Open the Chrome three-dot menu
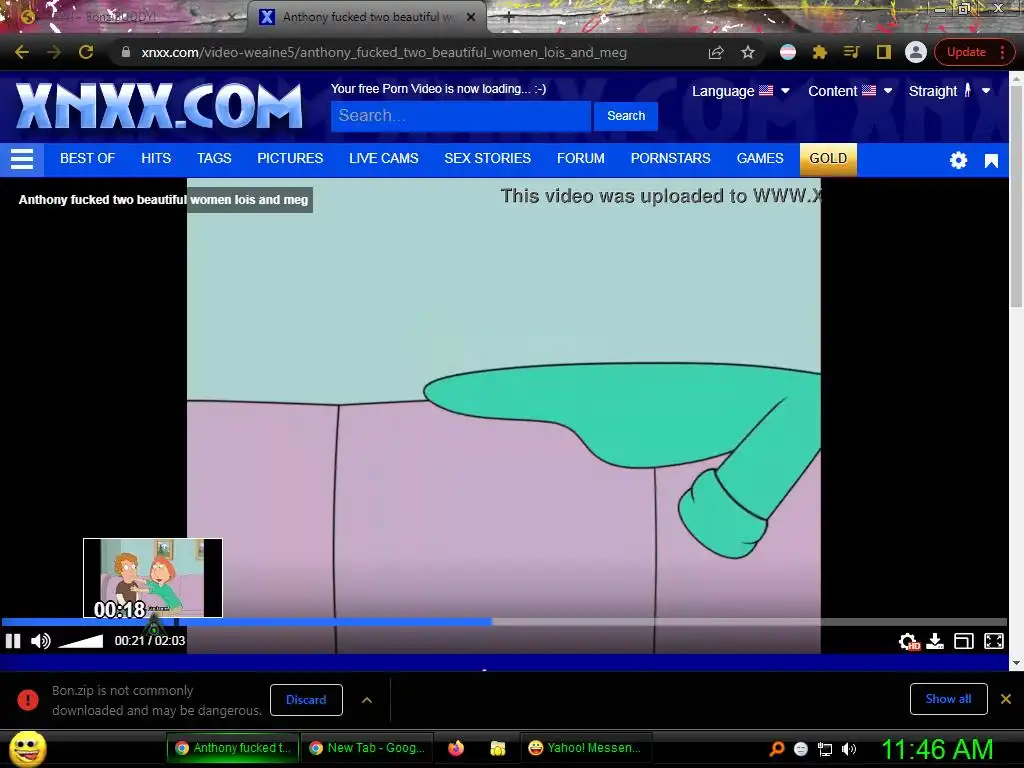The width and height of the screenshot is (1024, 768). pos(1002,52)
